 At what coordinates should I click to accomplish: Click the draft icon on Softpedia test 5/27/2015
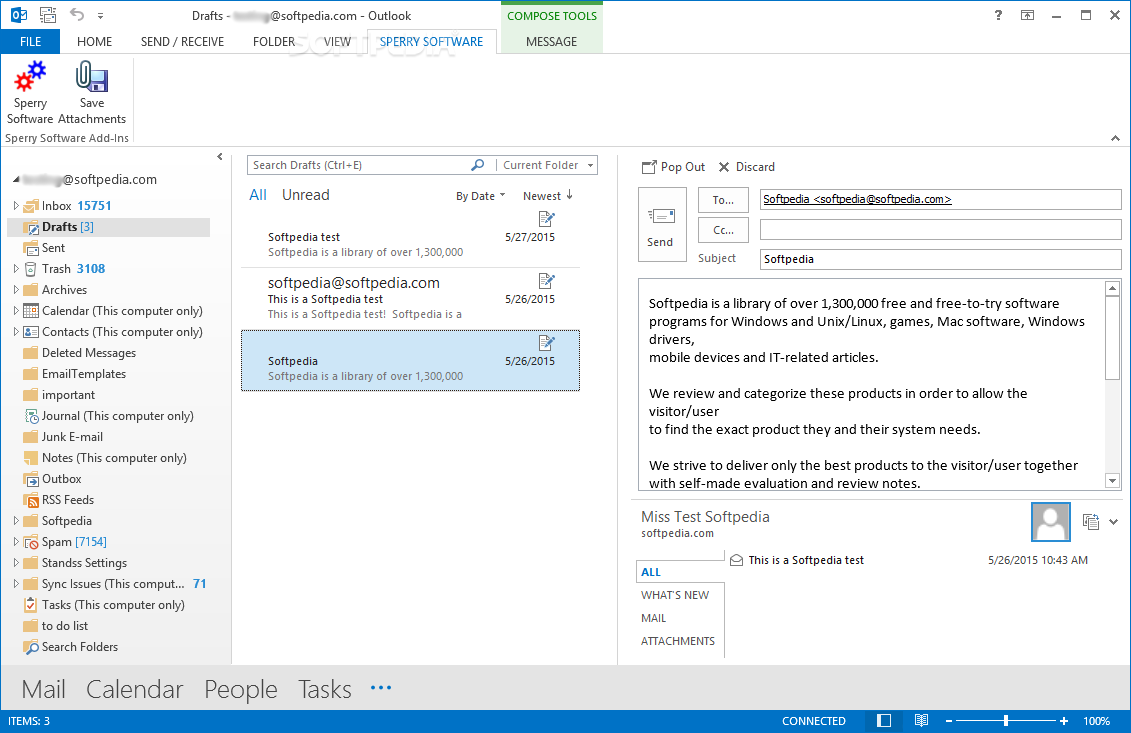(x=547, y=218)
